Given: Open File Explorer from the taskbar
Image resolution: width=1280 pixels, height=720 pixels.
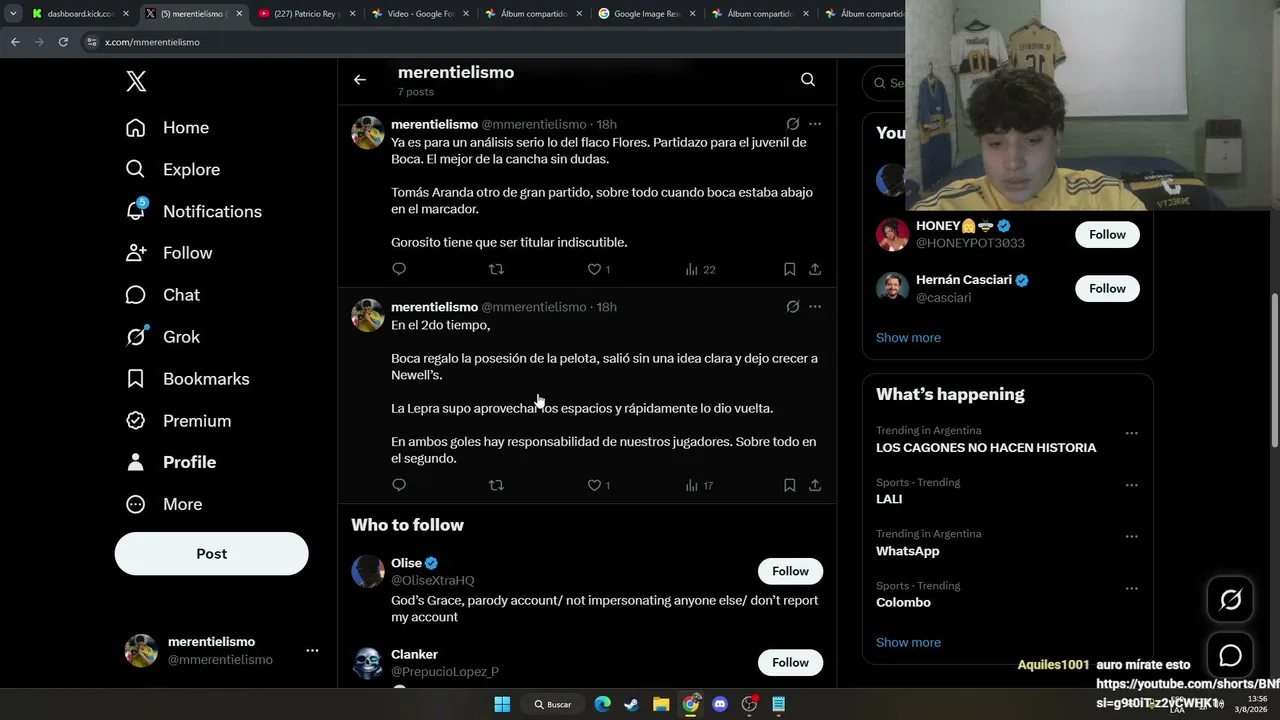Looking at the screenshot, I should coord(661,704).
